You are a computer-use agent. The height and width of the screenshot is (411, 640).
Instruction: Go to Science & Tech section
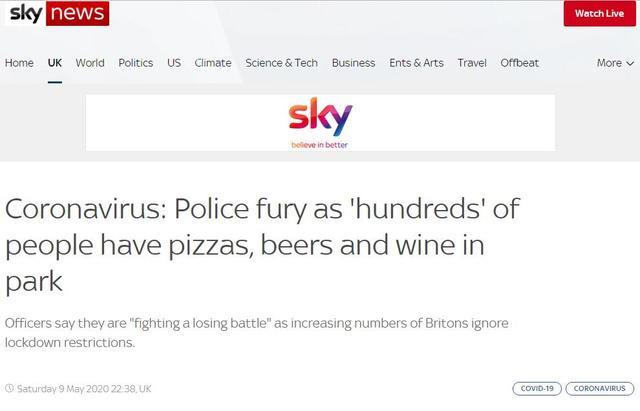click(x=282, y=63)
